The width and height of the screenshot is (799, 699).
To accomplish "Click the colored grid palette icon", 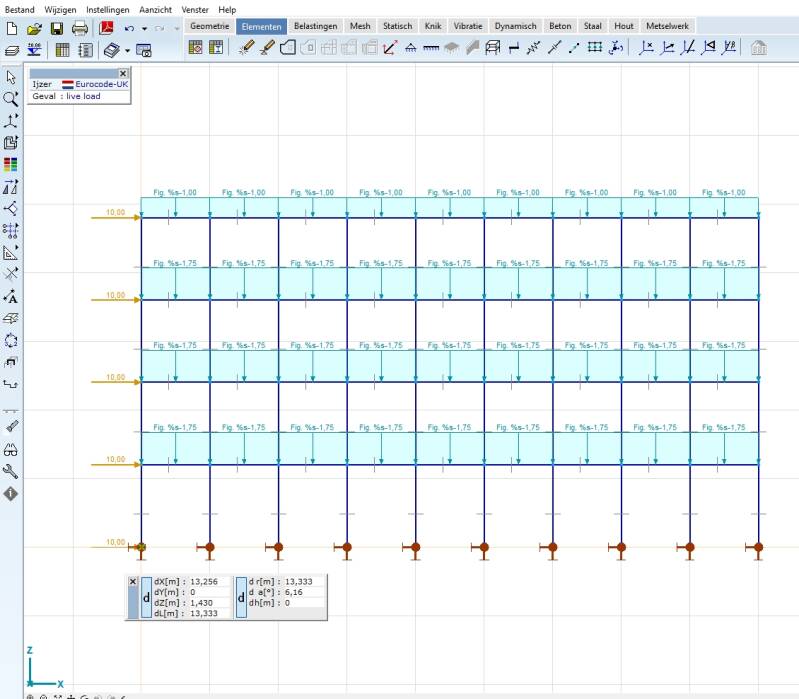I will [11, 165].
